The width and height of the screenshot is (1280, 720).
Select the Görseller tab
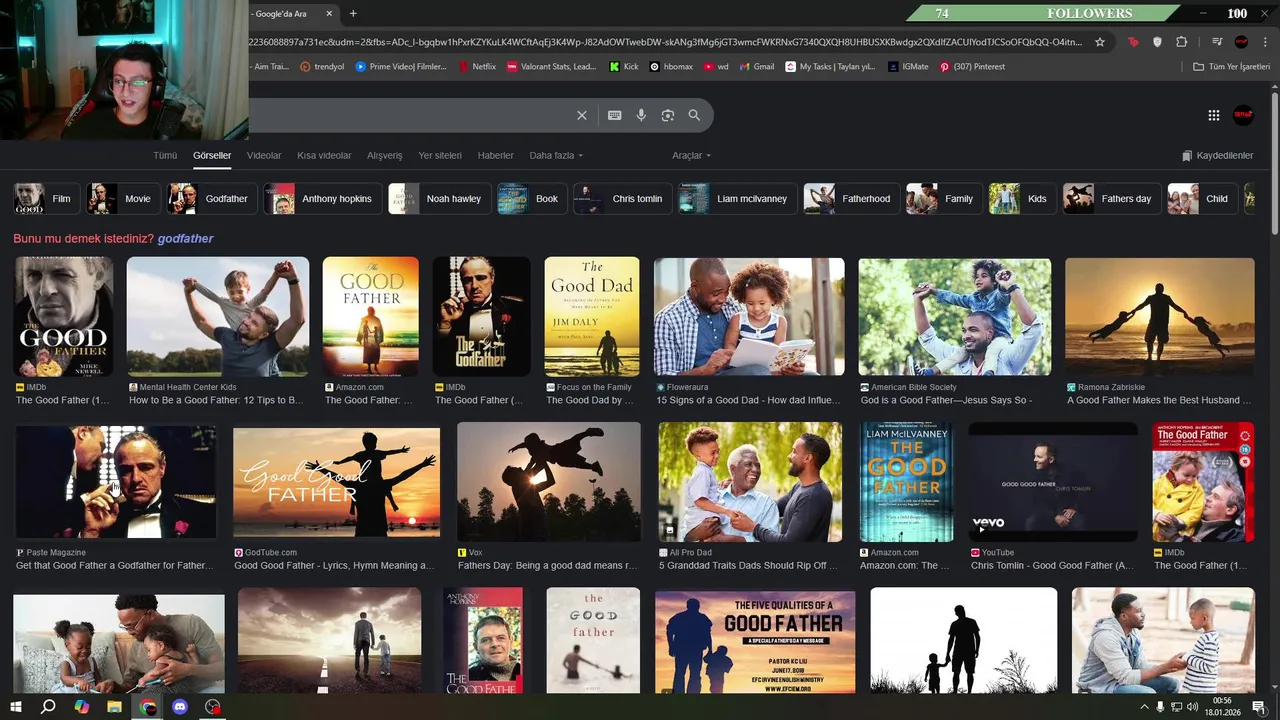[x=212, y=156]
